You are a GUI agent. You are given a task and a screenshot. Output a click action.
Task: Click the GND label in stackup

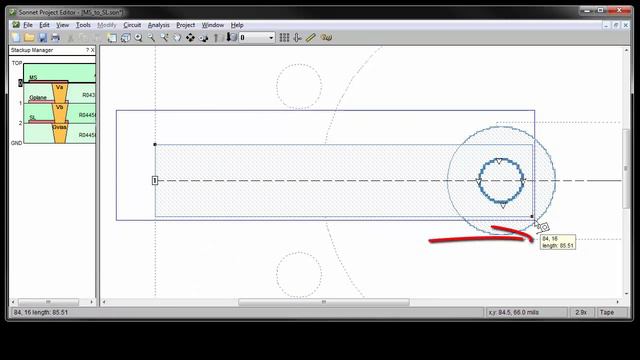tap(16, 143)
